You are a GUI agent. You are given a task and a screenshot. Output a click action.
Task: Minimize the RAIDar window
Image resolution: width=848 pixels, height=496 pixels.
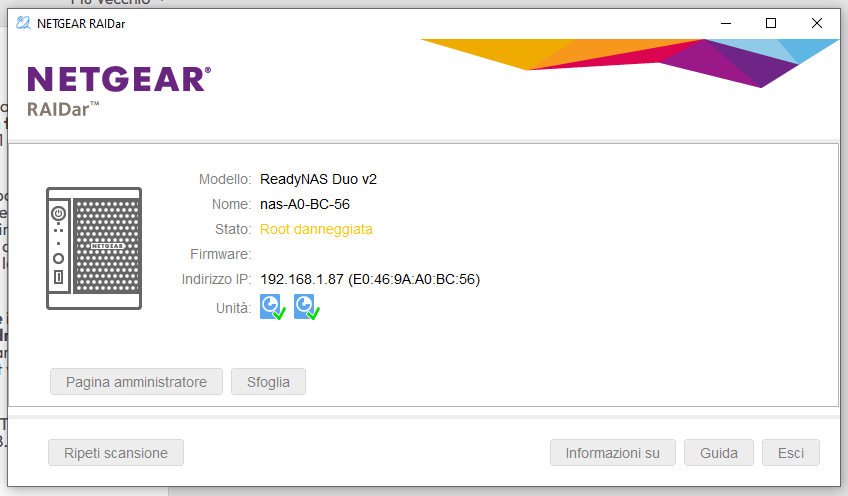click(726, 23)
